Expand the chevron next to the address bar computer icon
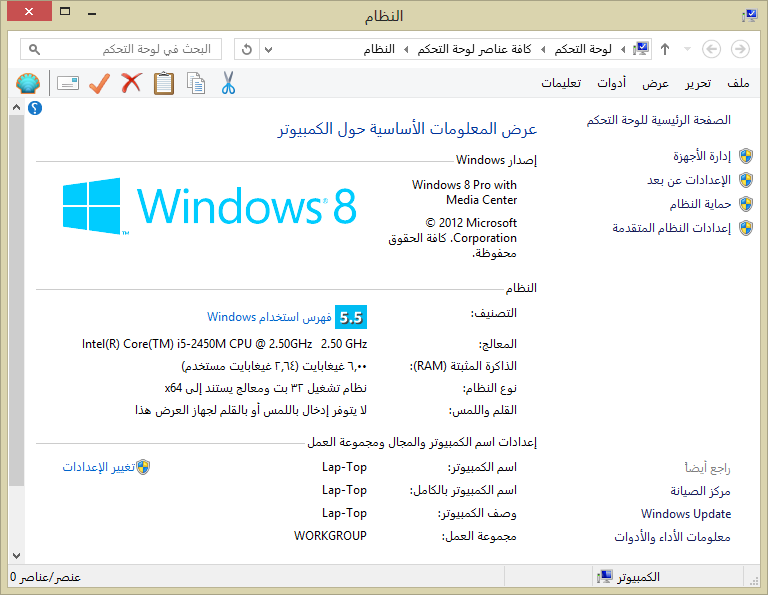Viewport: 768px width, 595px height. point(623,49)
